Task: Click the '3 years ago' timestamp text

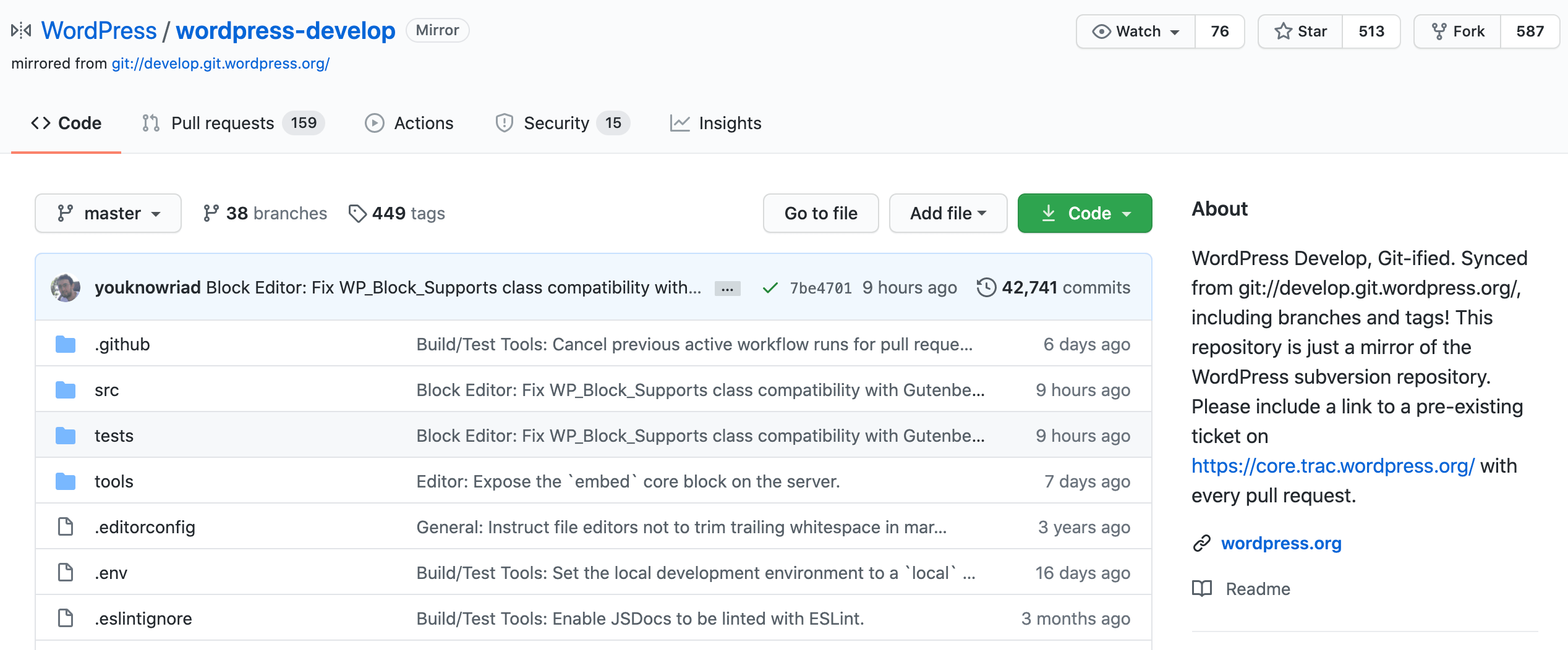Action: click(1084, 527)
